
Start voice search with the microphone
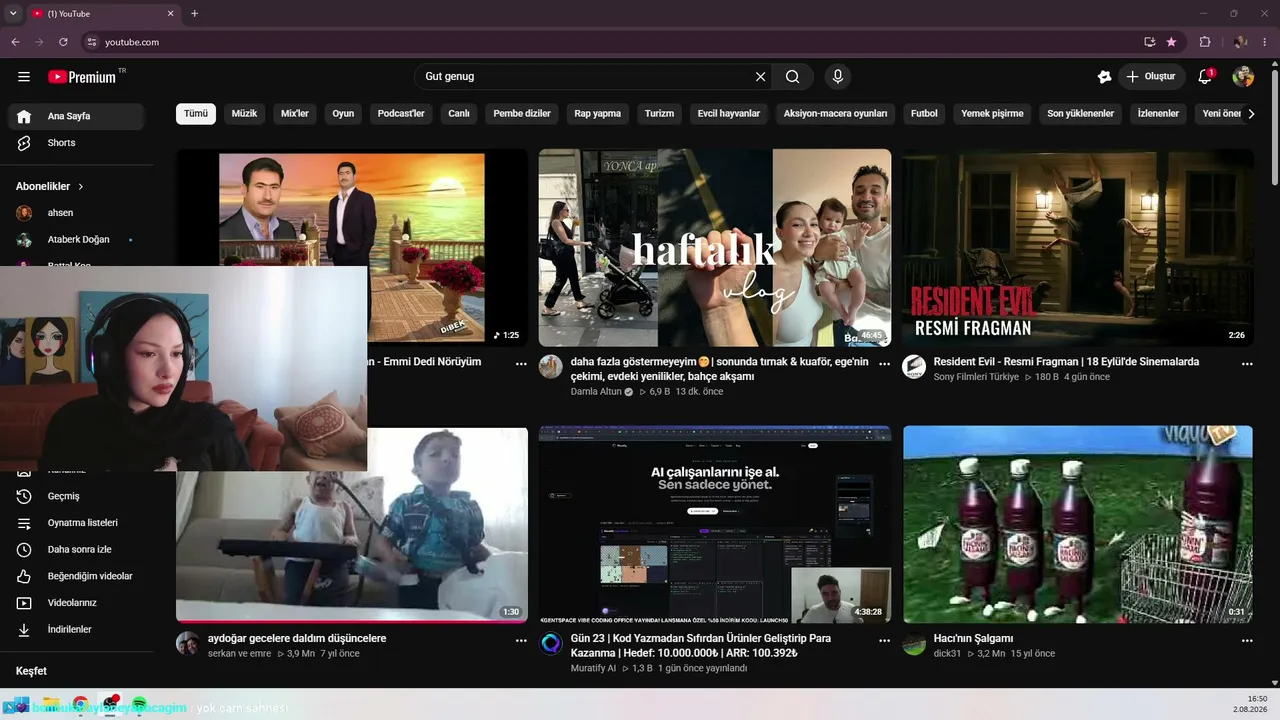click(x=838, y=77)
